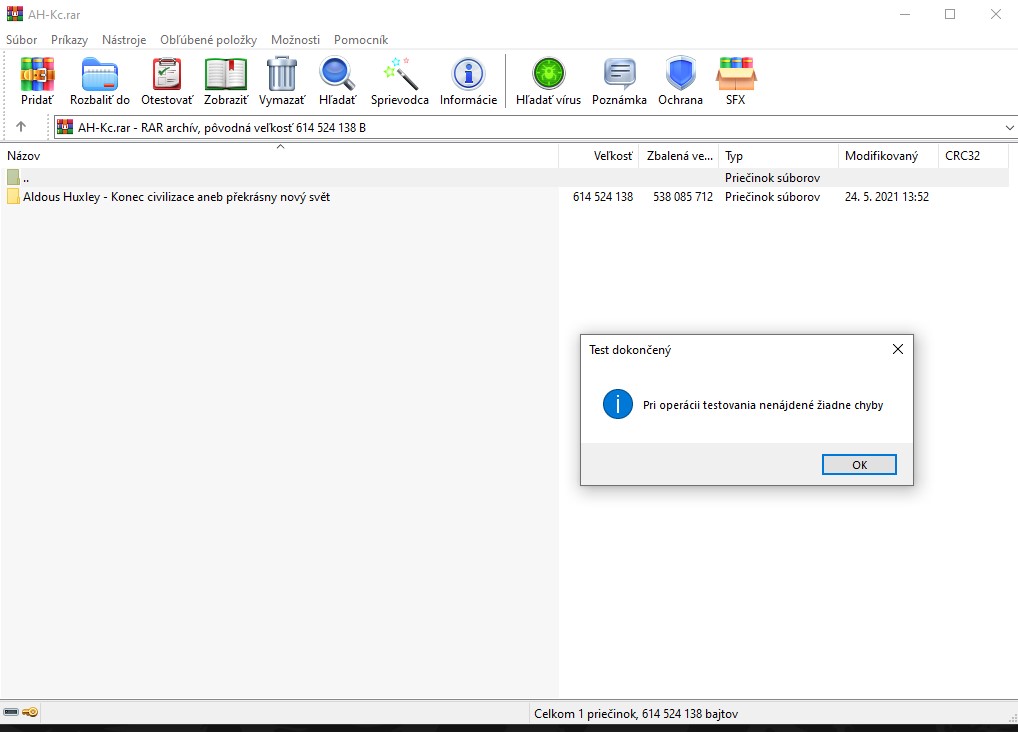This screenshot has height=732, width=1018.
Task: Confirm the dialog with OK
Action: 859,464
